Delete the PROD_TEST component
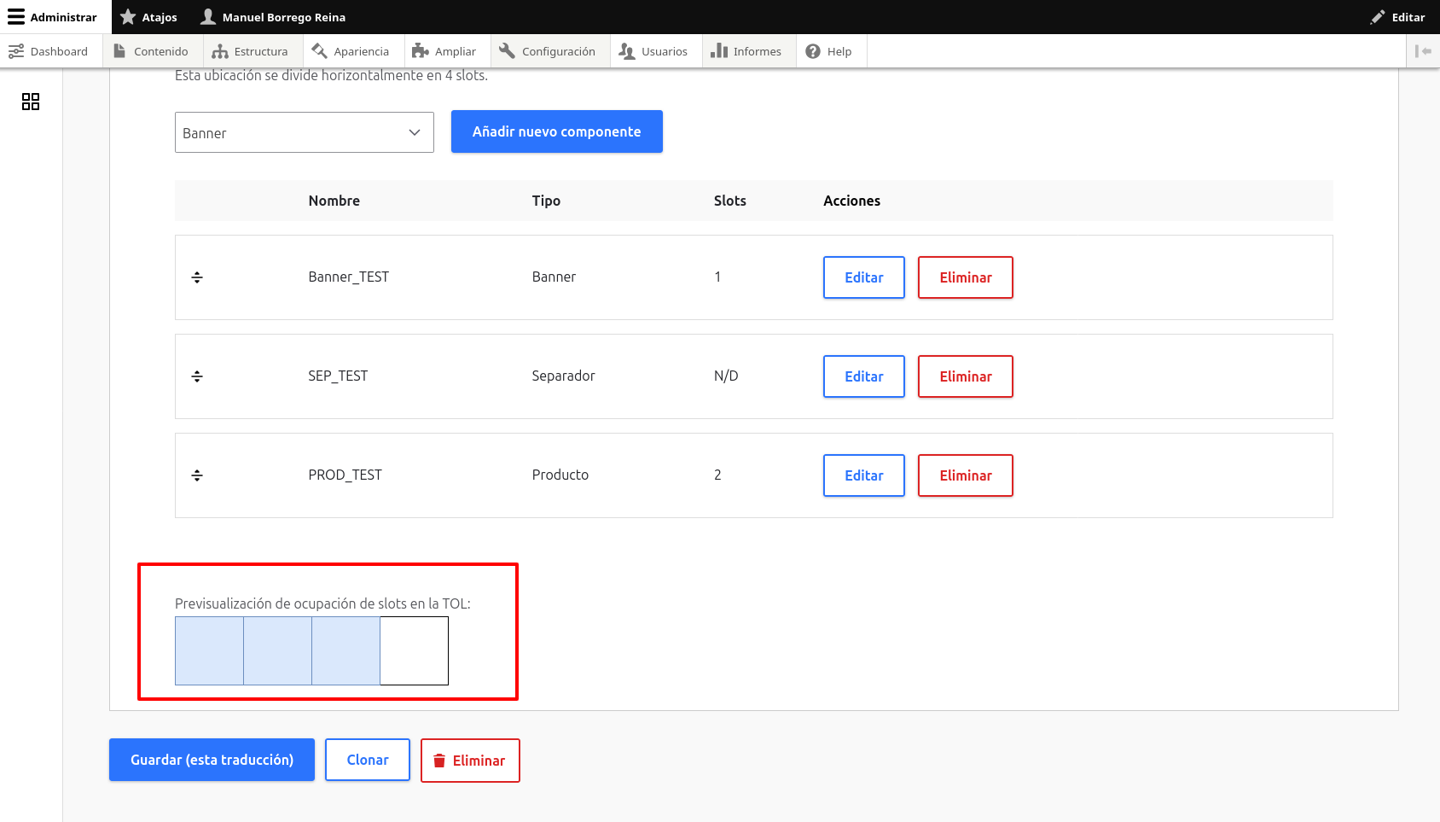This screenshot has width=1440, height=822. click(x=965, y=475)
